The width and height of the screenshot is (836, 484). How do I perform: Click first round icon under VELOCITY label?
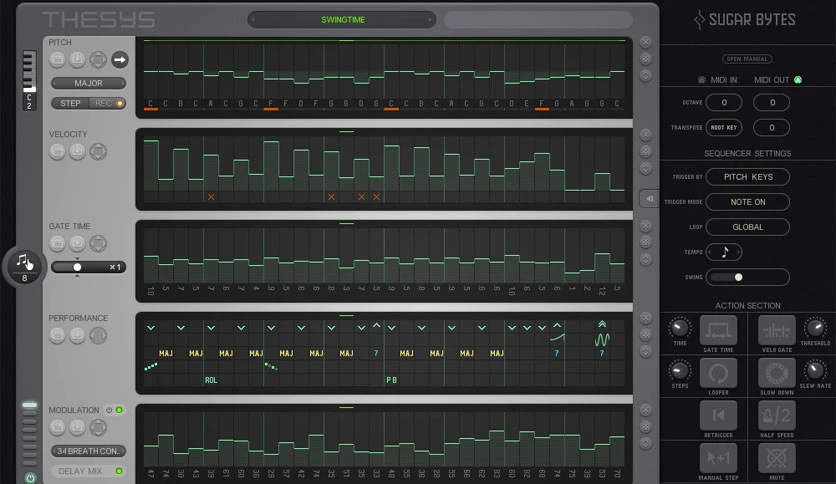click(57, 151)
